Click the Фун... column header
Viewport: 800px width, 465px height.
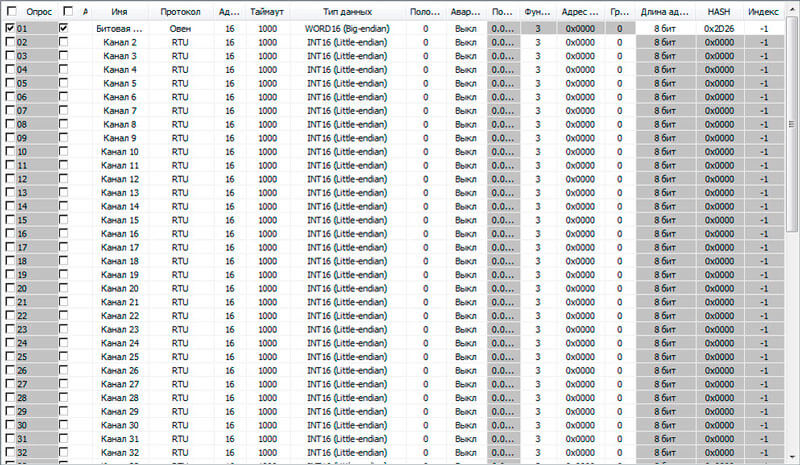pos(537,11)
